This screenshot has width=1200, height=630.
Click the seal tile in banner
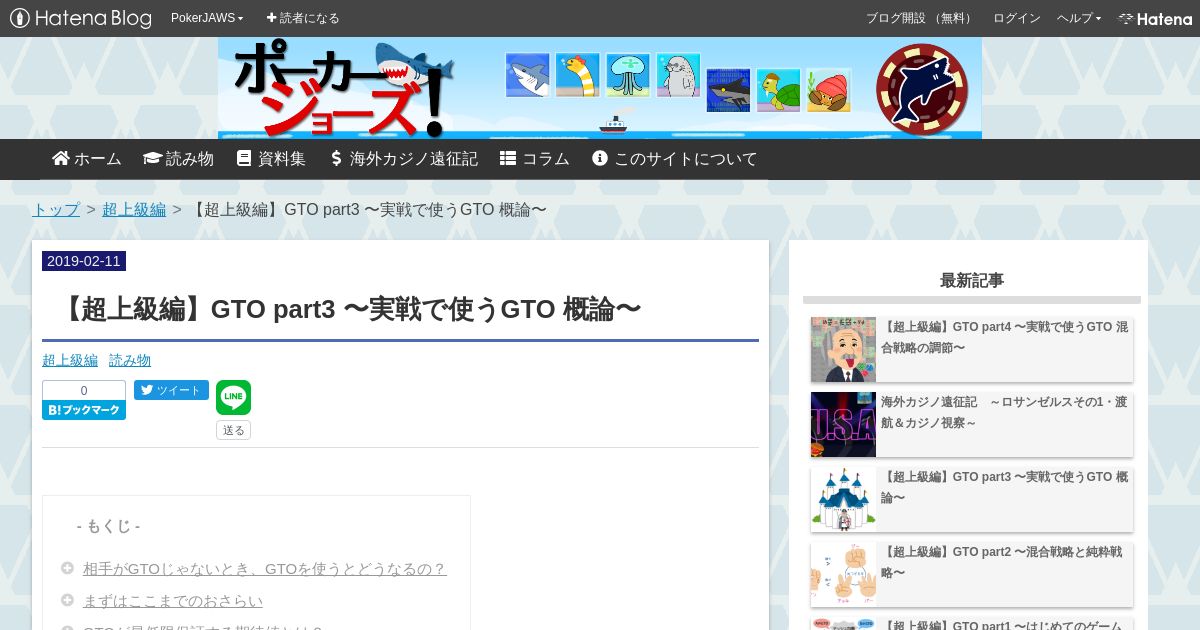678,75
